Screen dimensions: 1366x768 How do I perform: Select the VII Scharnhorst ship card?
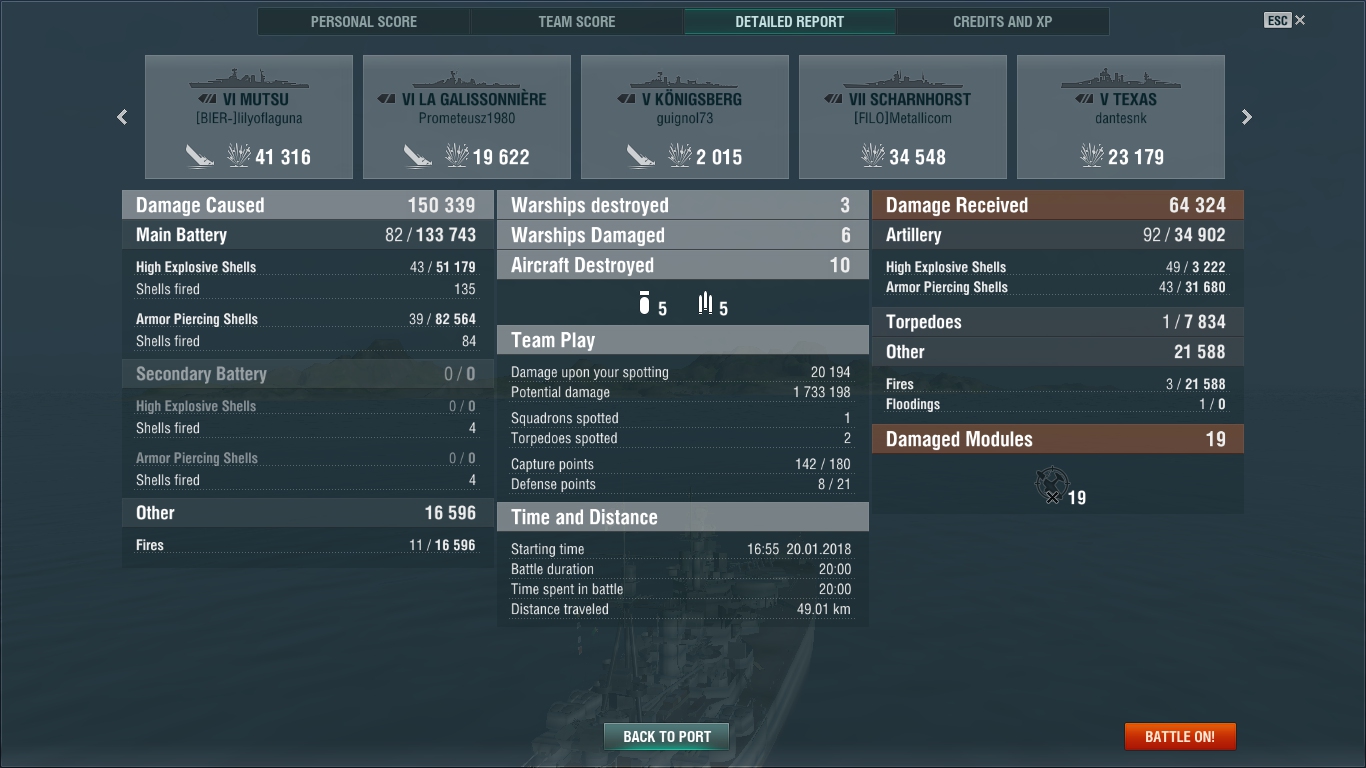pos(903,117)
